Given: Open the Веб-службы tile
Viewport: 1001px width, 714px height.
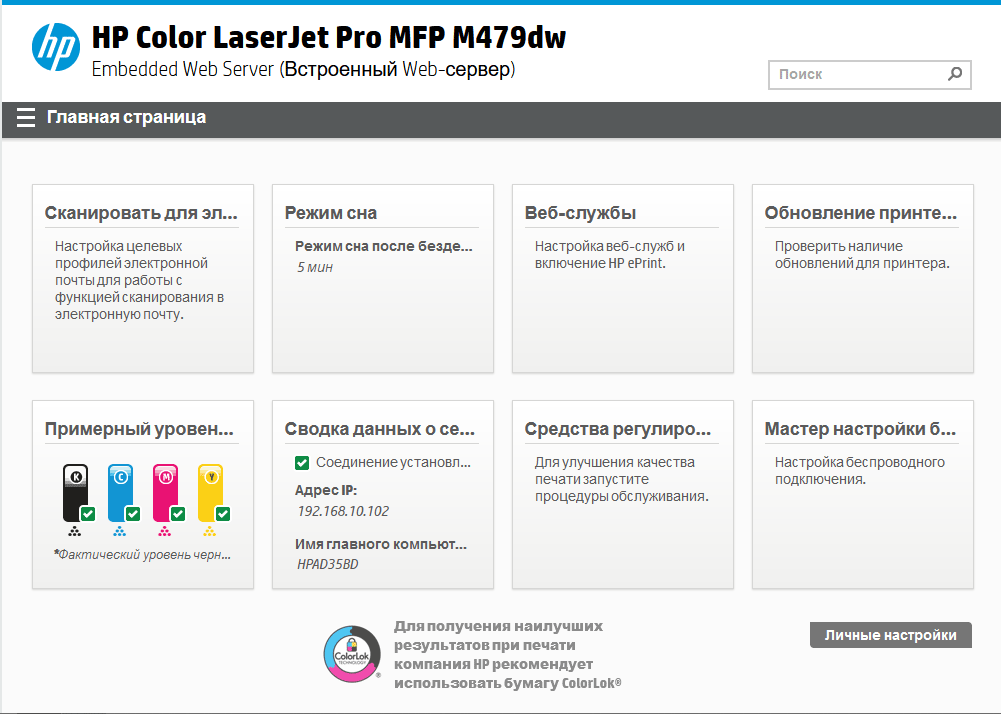Looking at the screenshot, I should [x=623, y=278].
